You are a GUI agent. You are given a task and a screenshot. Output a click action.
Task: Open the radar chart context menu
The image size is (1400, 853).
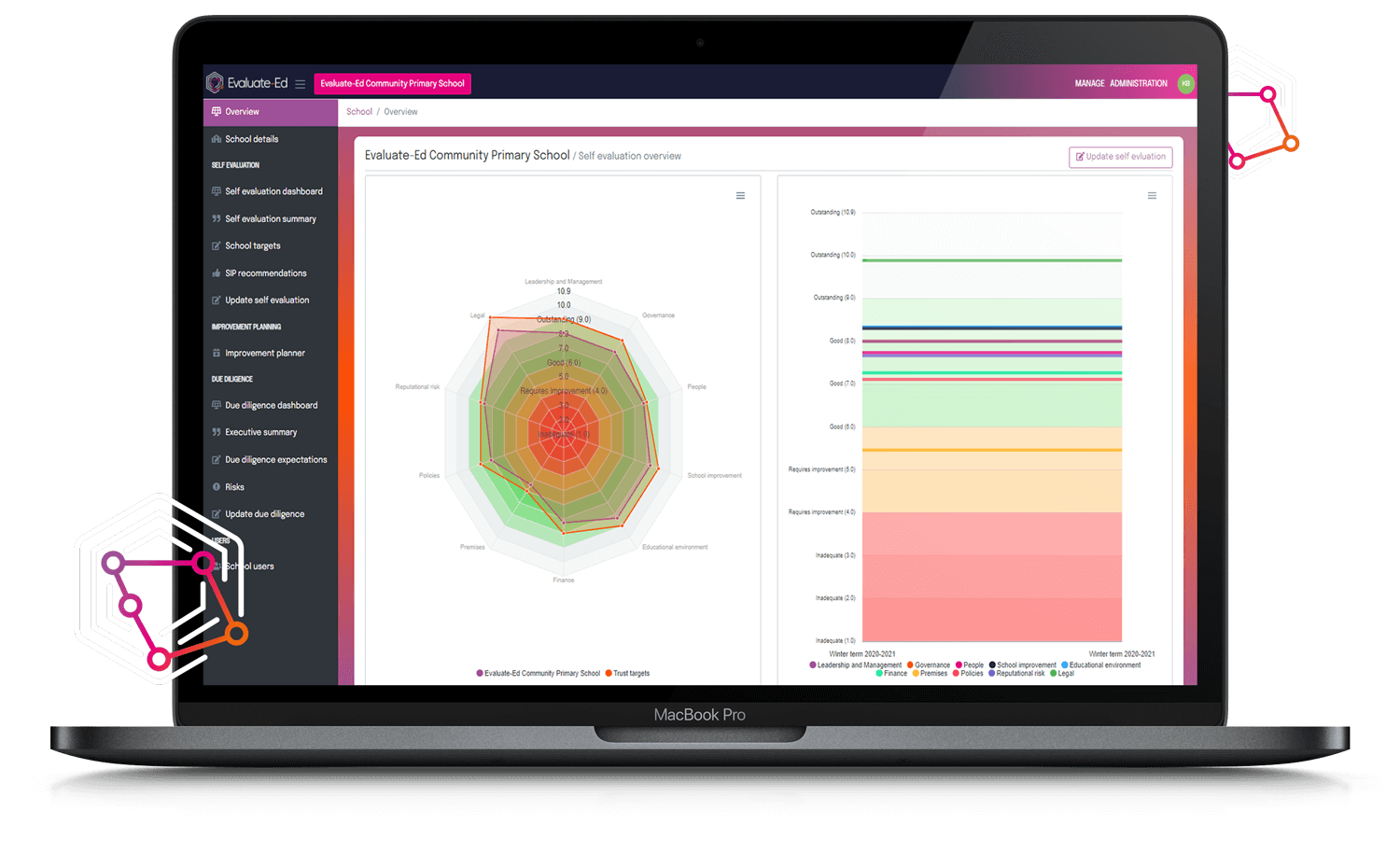point(740,196)
